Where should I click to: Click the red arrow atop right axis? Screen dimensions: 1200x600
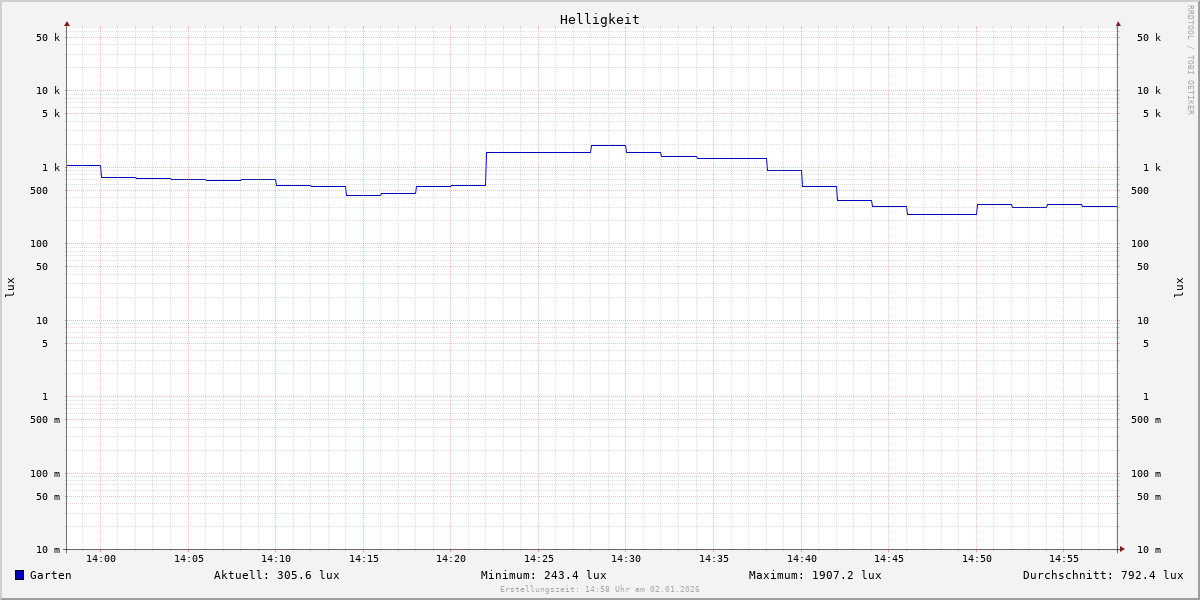tap(1118, 23)
